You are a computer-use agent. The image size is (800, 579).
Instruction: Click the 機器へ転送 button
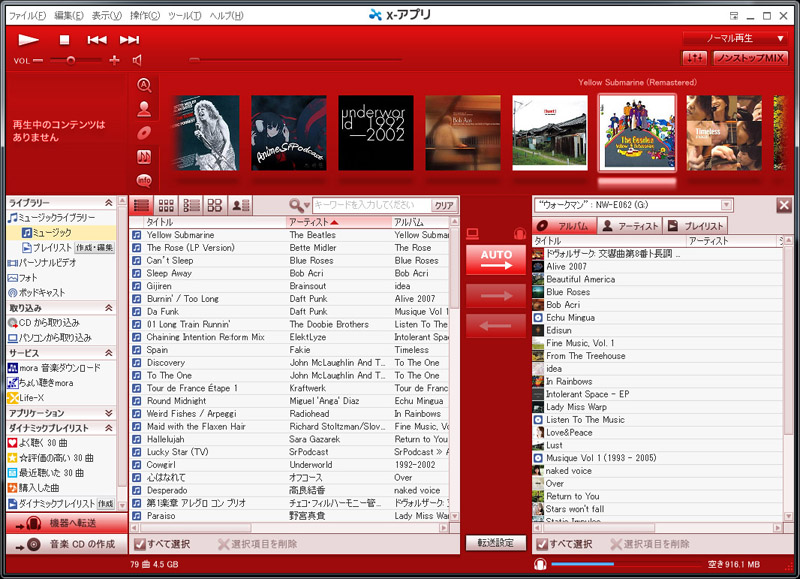pos(66,523)
